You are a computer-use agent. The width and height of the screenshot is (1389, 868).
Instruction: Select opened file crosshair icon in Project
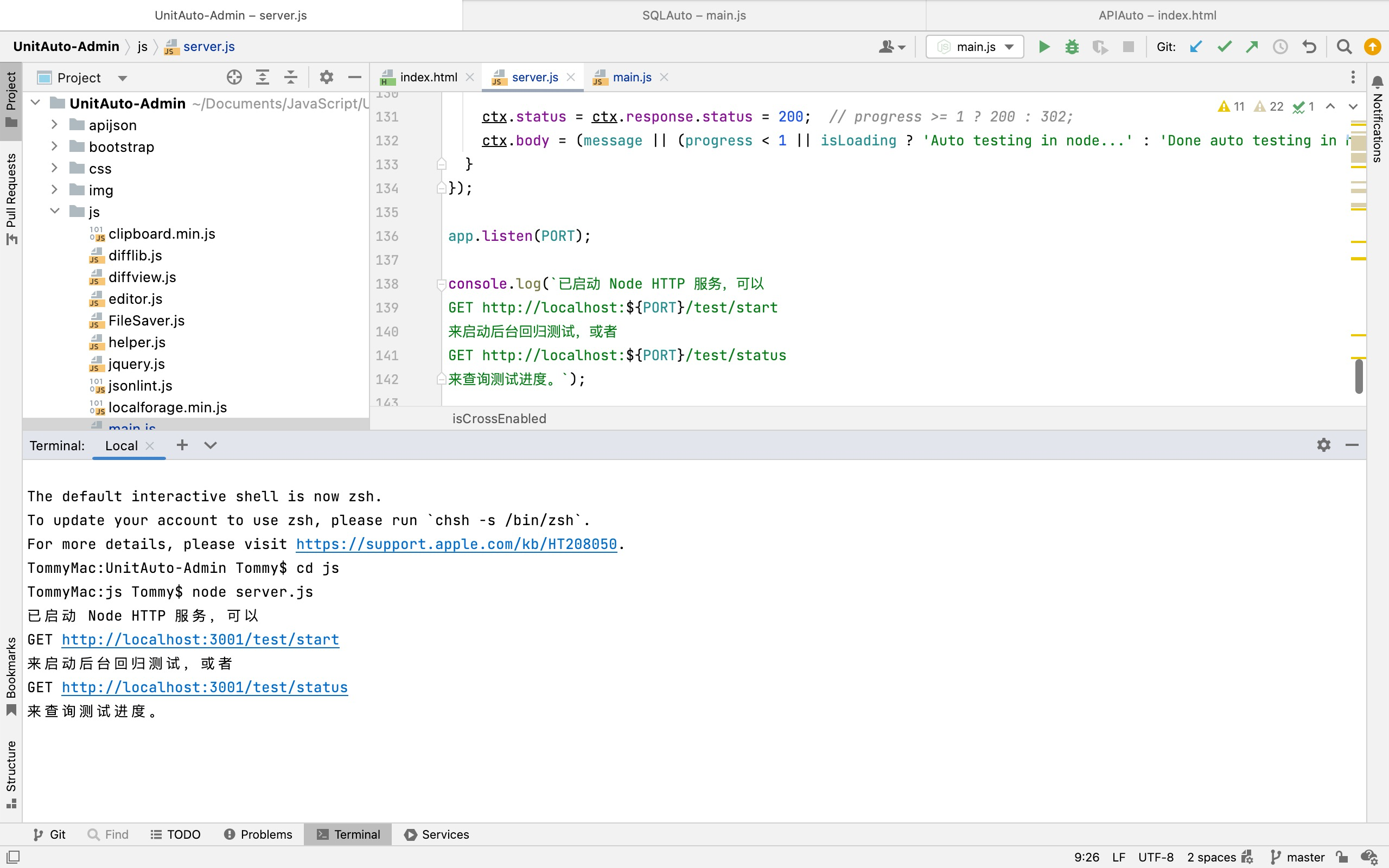point(234,77)
